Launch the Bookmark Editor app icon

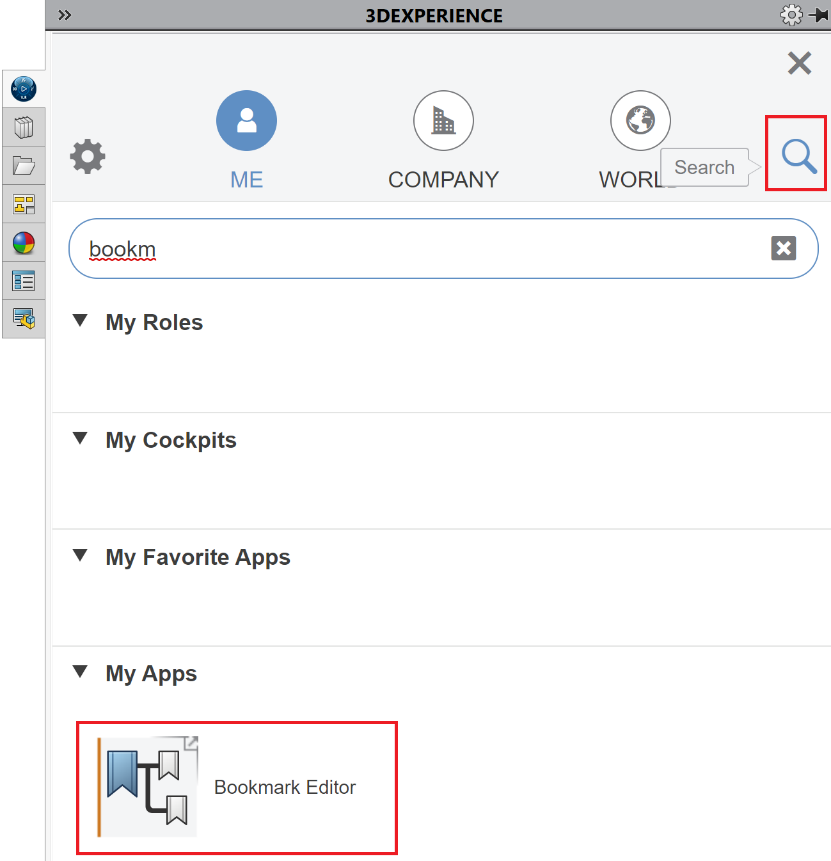147,787
